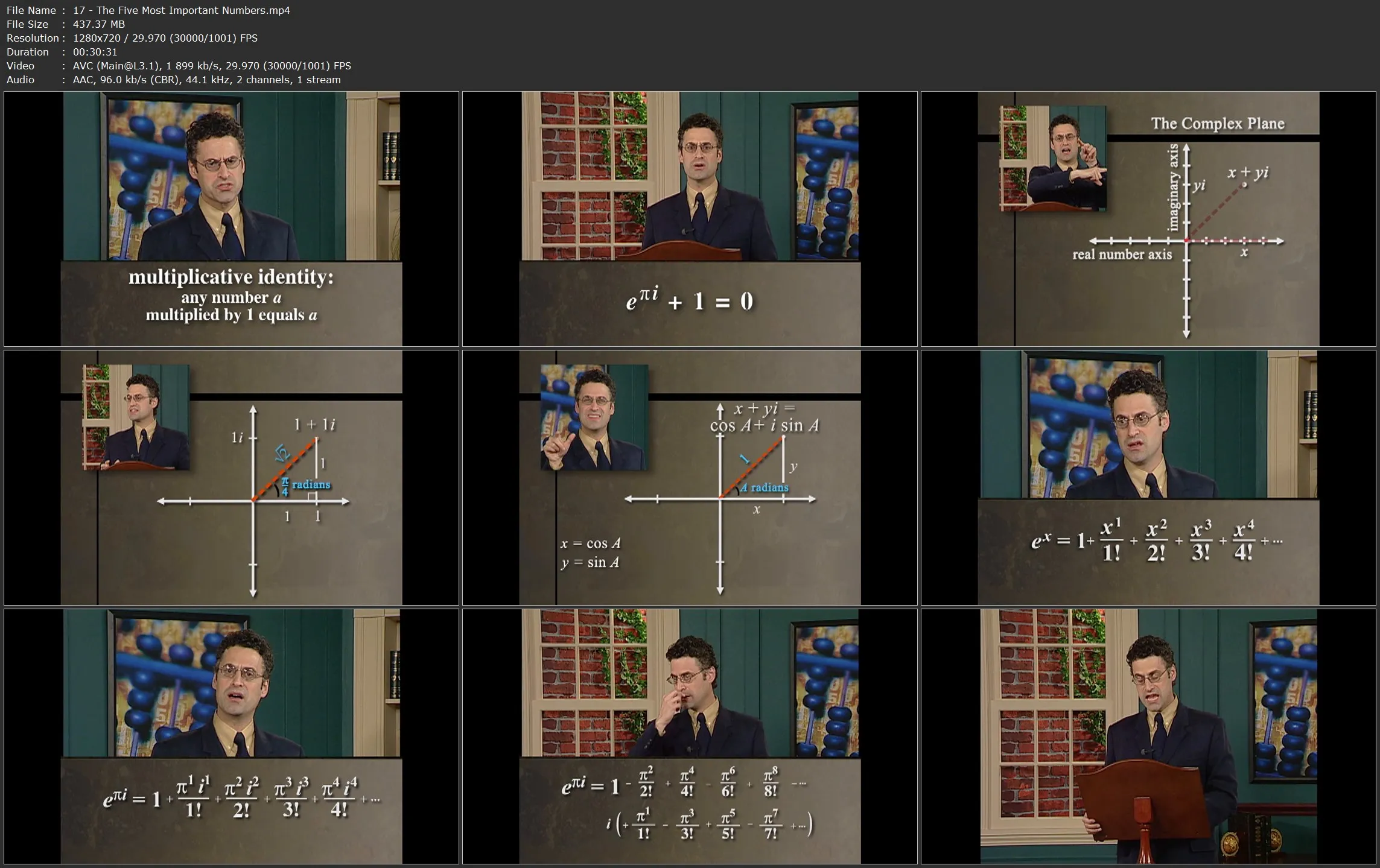Click 'The Complex Plane' heading text
This screenshot has height=868, width=1380.
1217,124
